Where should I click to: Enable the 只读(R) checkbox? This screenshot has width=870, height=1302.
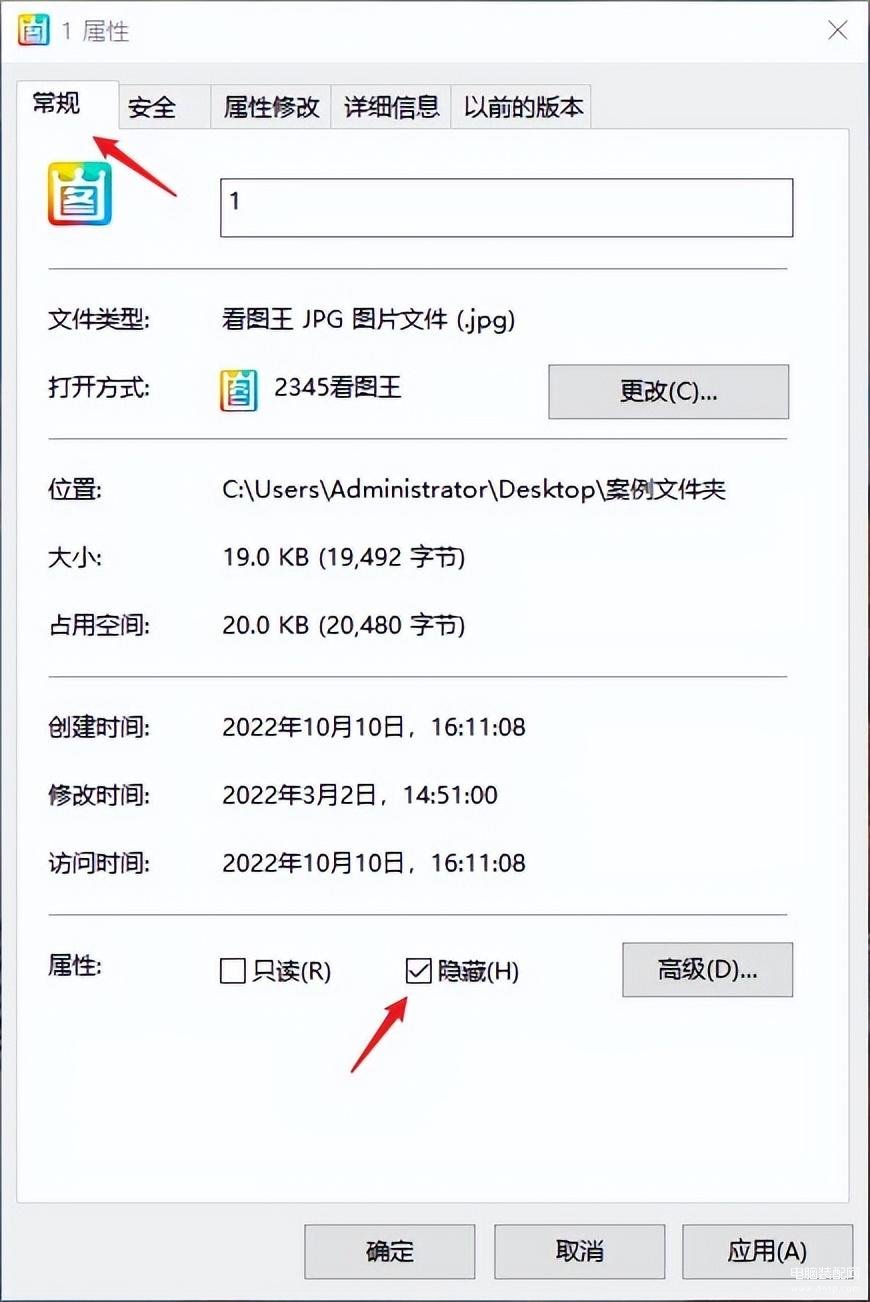(x=232, y=970)
